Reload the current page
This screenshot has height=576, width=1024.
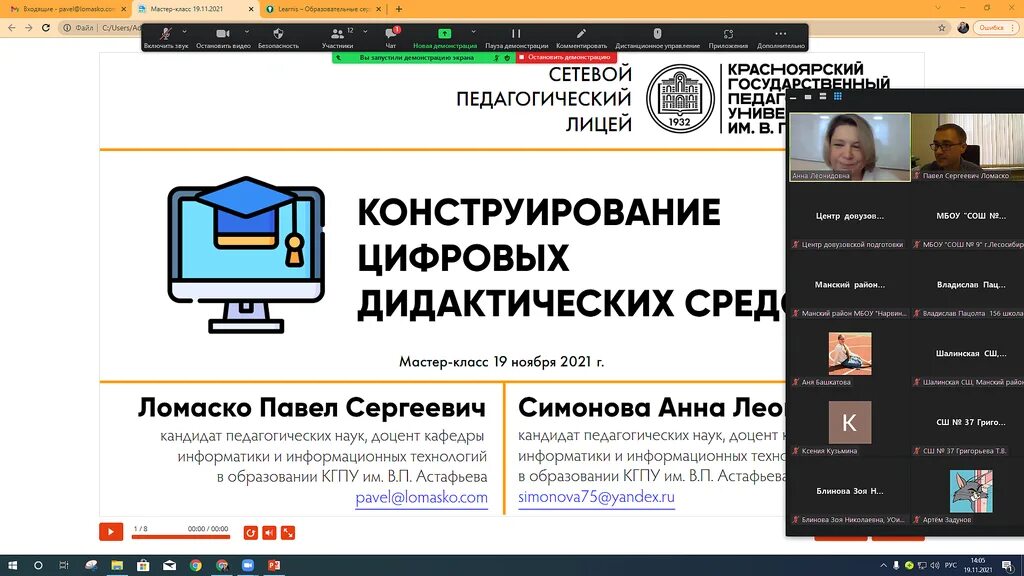[x=46, y=27]
